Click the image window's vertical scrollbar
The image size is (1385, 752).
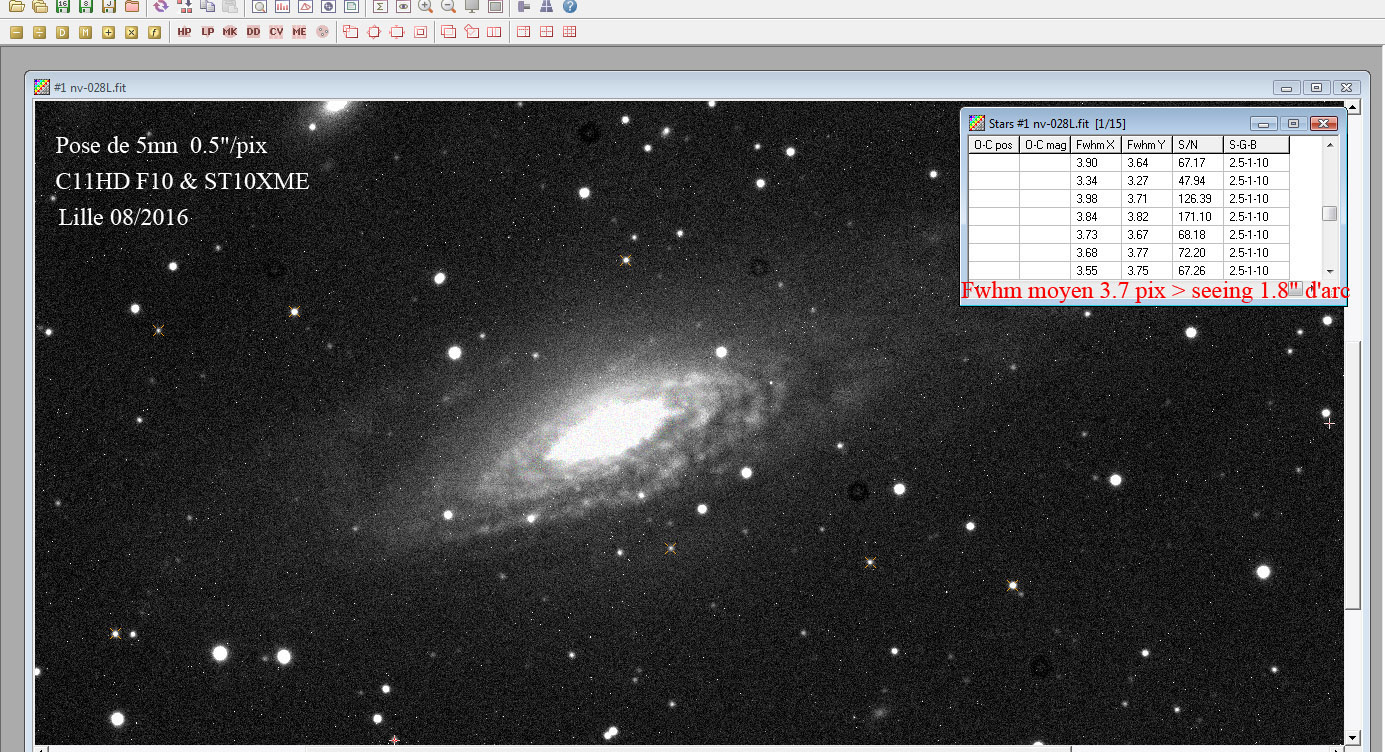point(1353,474)
